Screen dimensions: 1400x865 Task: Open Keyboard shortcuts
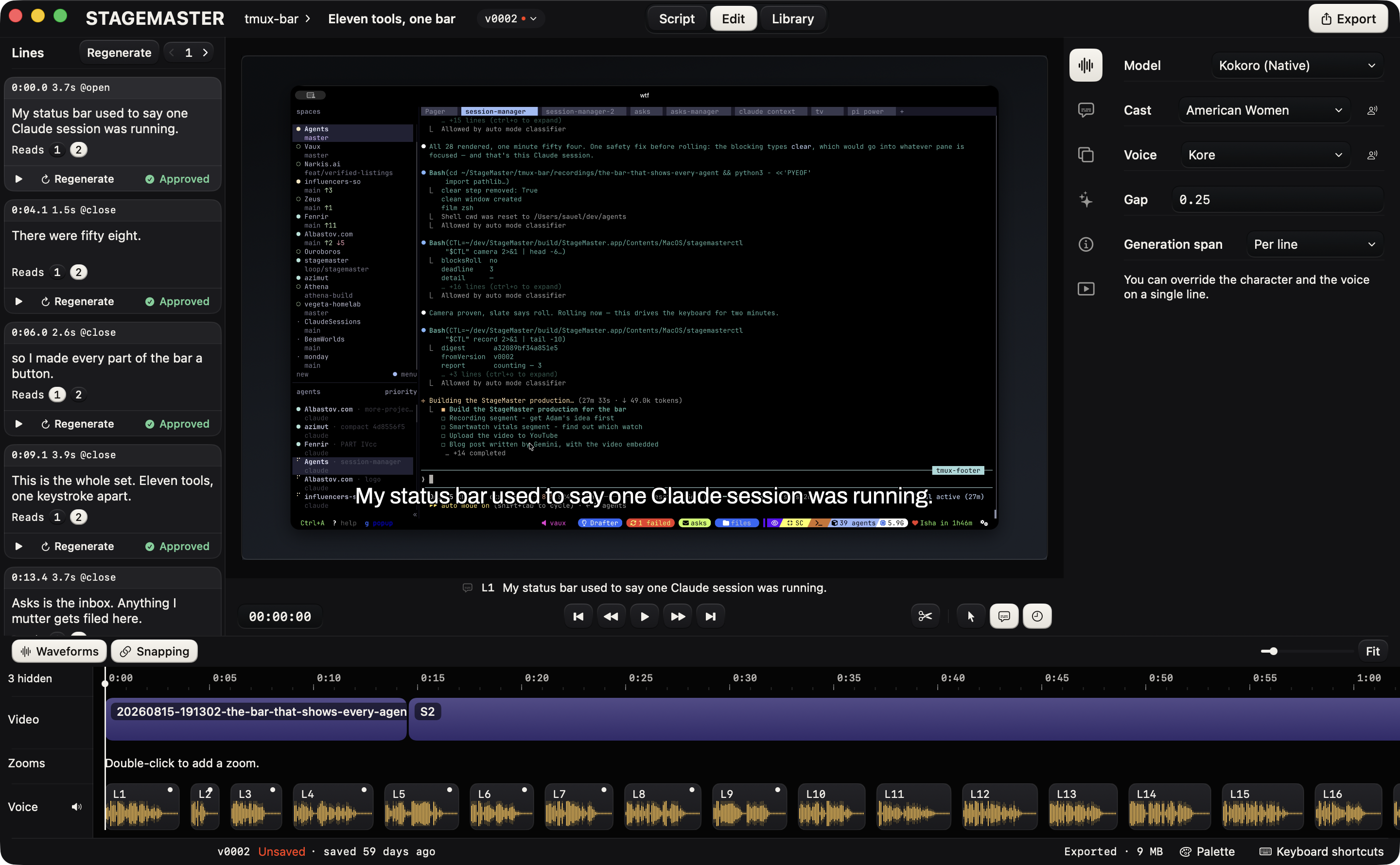click(1322, 851)
